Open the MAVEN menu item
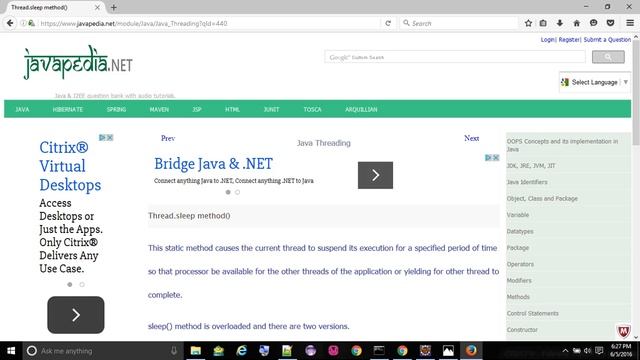 click(159, 109)
